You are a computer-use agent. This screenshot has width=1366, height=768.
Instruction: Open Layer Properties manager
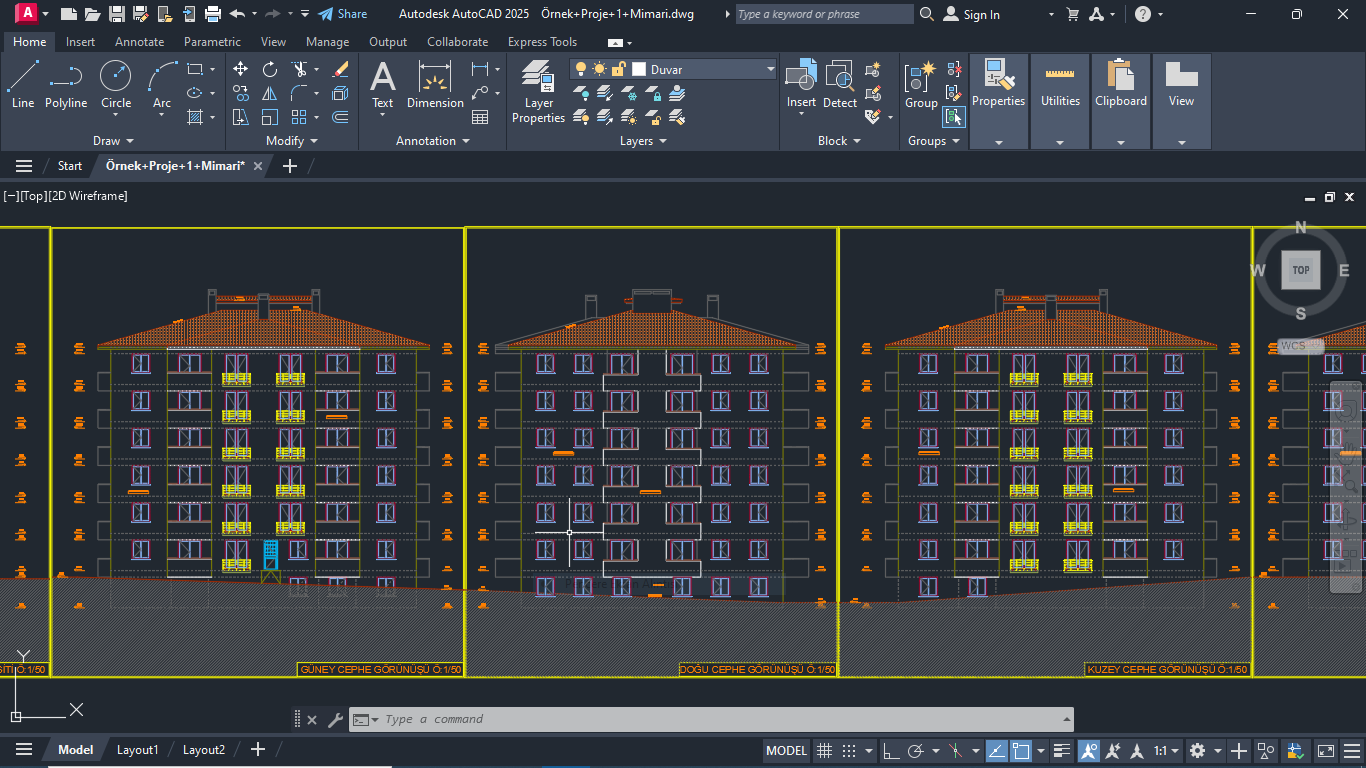[538, 91]
